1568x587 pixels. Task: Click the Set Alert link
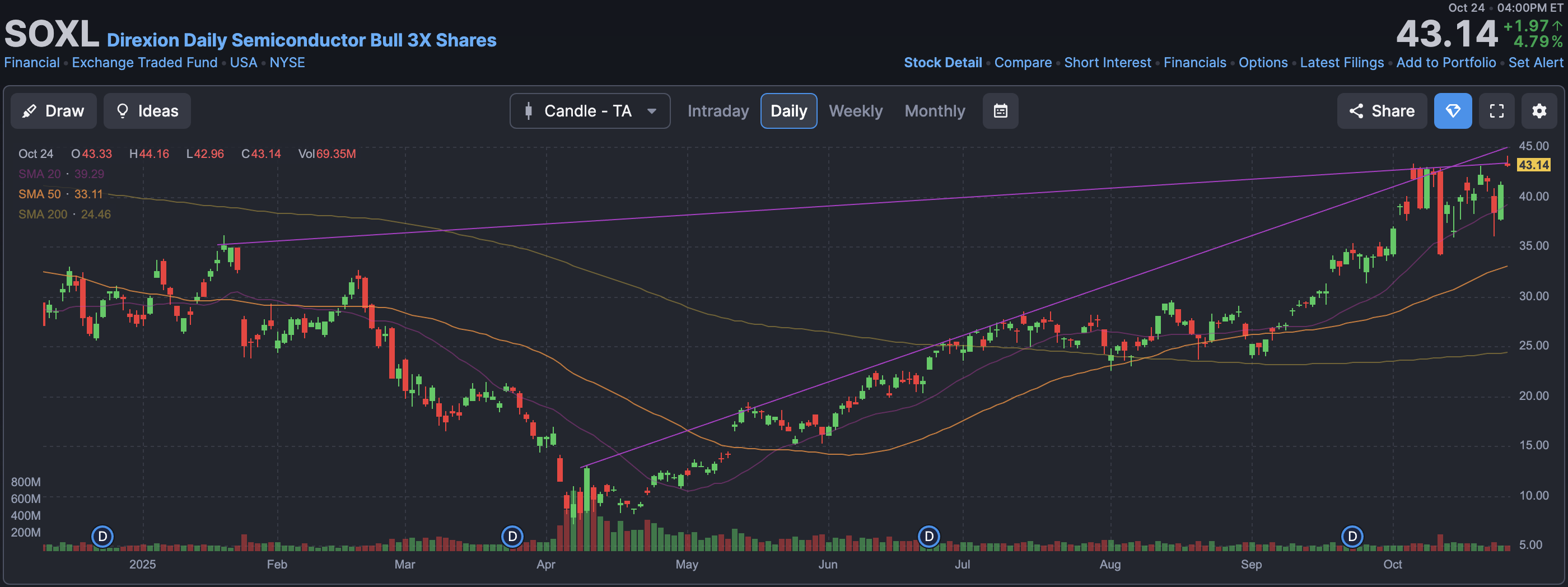point(1535,63)
